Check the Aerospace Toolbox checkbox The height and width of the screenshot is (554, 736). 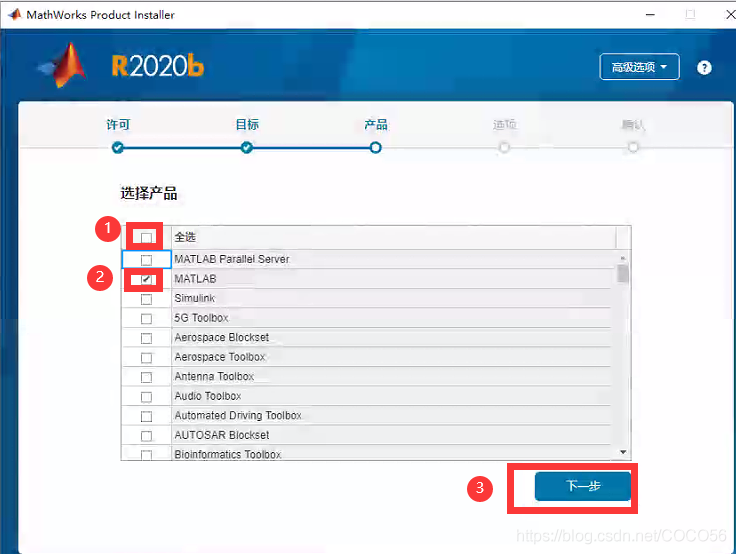click(x=146, y=358)
